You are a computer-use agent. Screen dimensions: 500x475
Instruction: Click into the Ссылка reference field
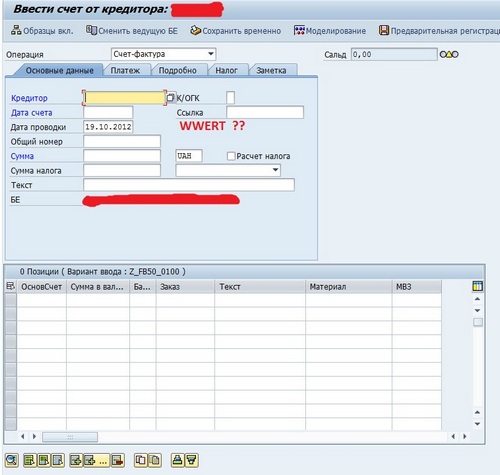tap(265, 112)
